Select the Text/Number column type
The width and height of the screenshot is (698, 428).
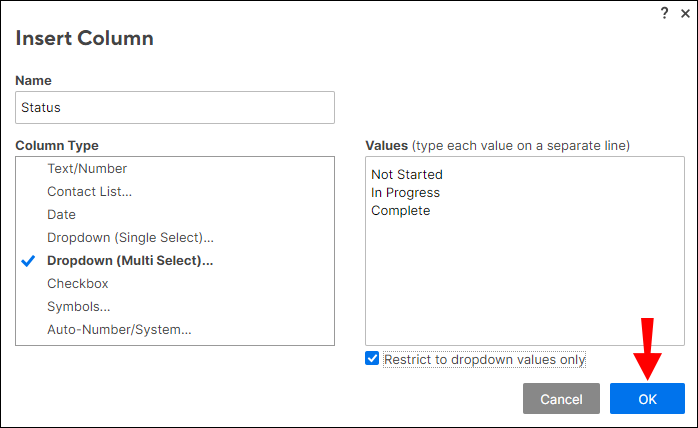tap(87, 169)
